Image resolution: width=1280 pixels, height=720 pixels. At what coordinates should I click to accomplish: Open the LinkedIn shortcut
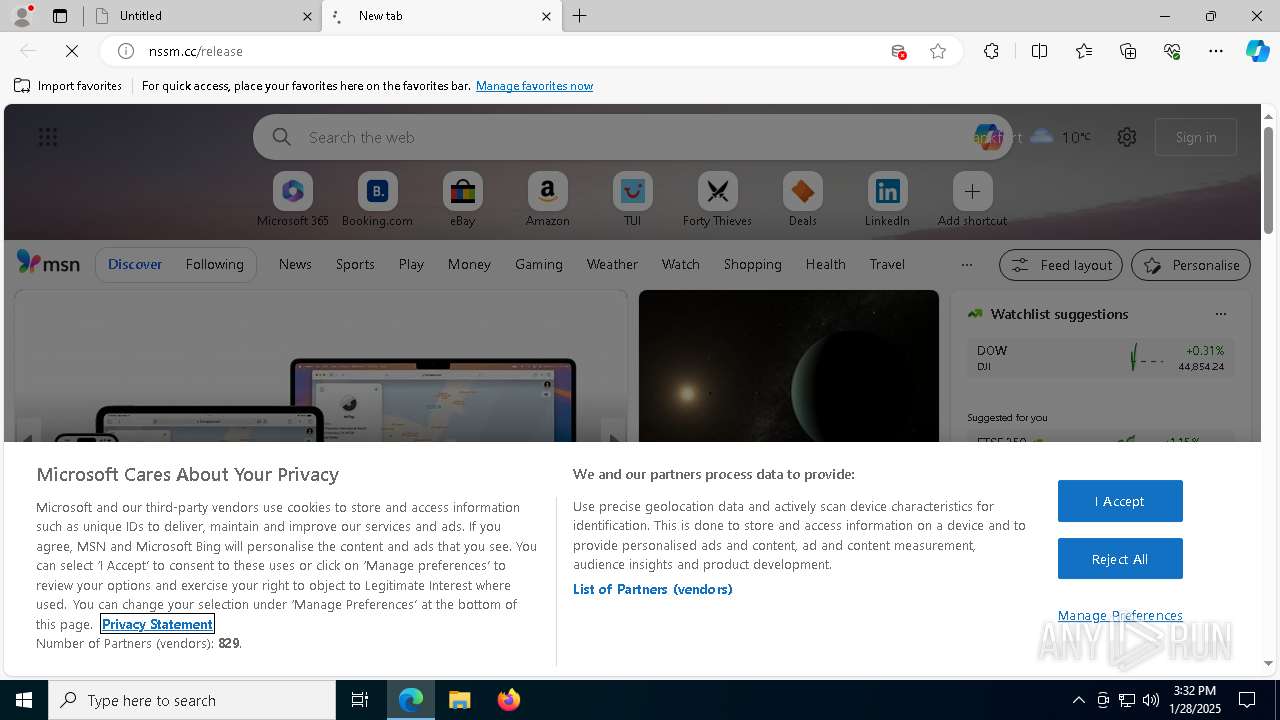[887, 200]
